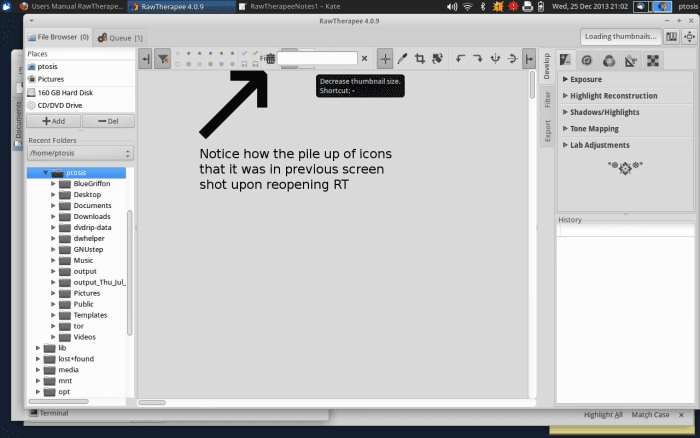Screen dimensions: 700x438
Task: Select the Filter vertical tab
Action: pos(546,100)
